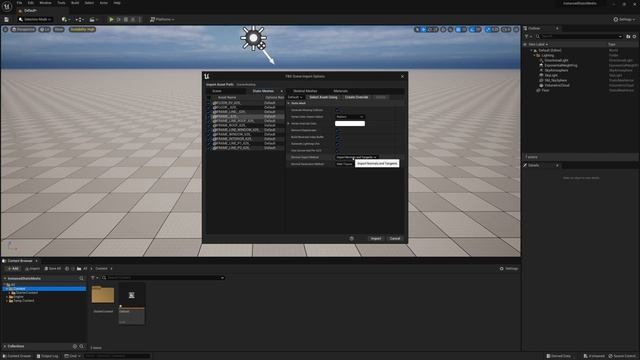This screenshot has height=360, width=640.
Task: Open the Edit menu
Action: 31,3
